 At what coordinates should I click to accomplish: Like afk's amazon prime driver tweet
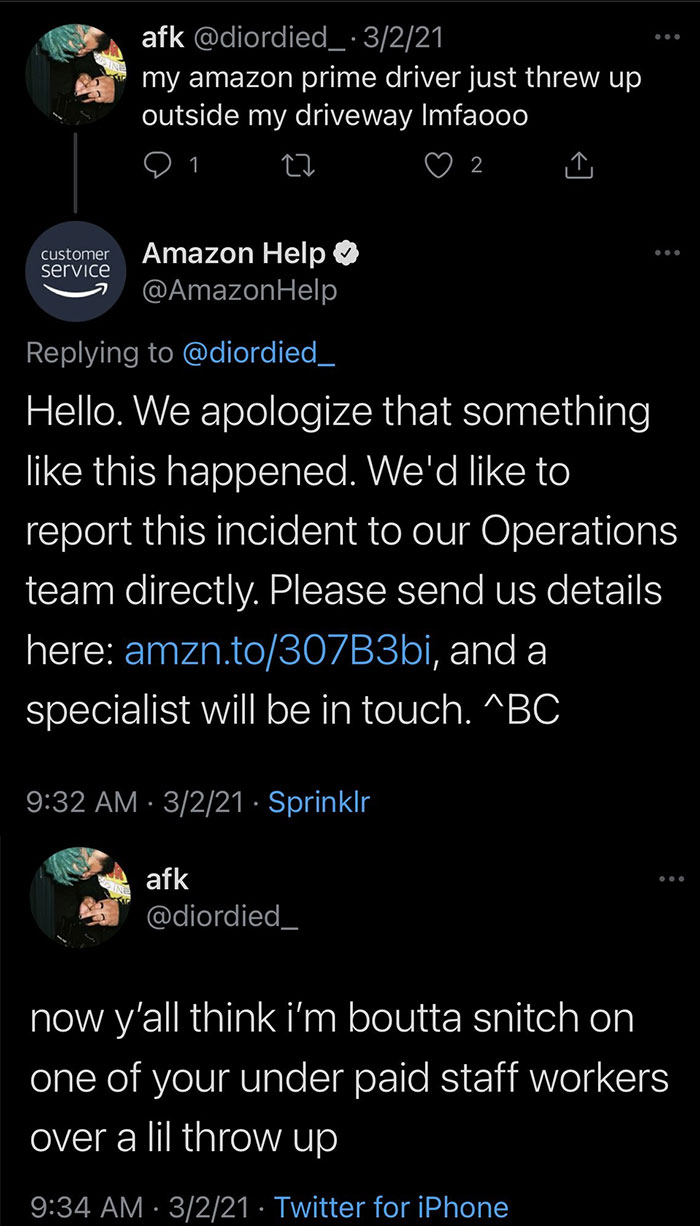[x=437, y=163]
